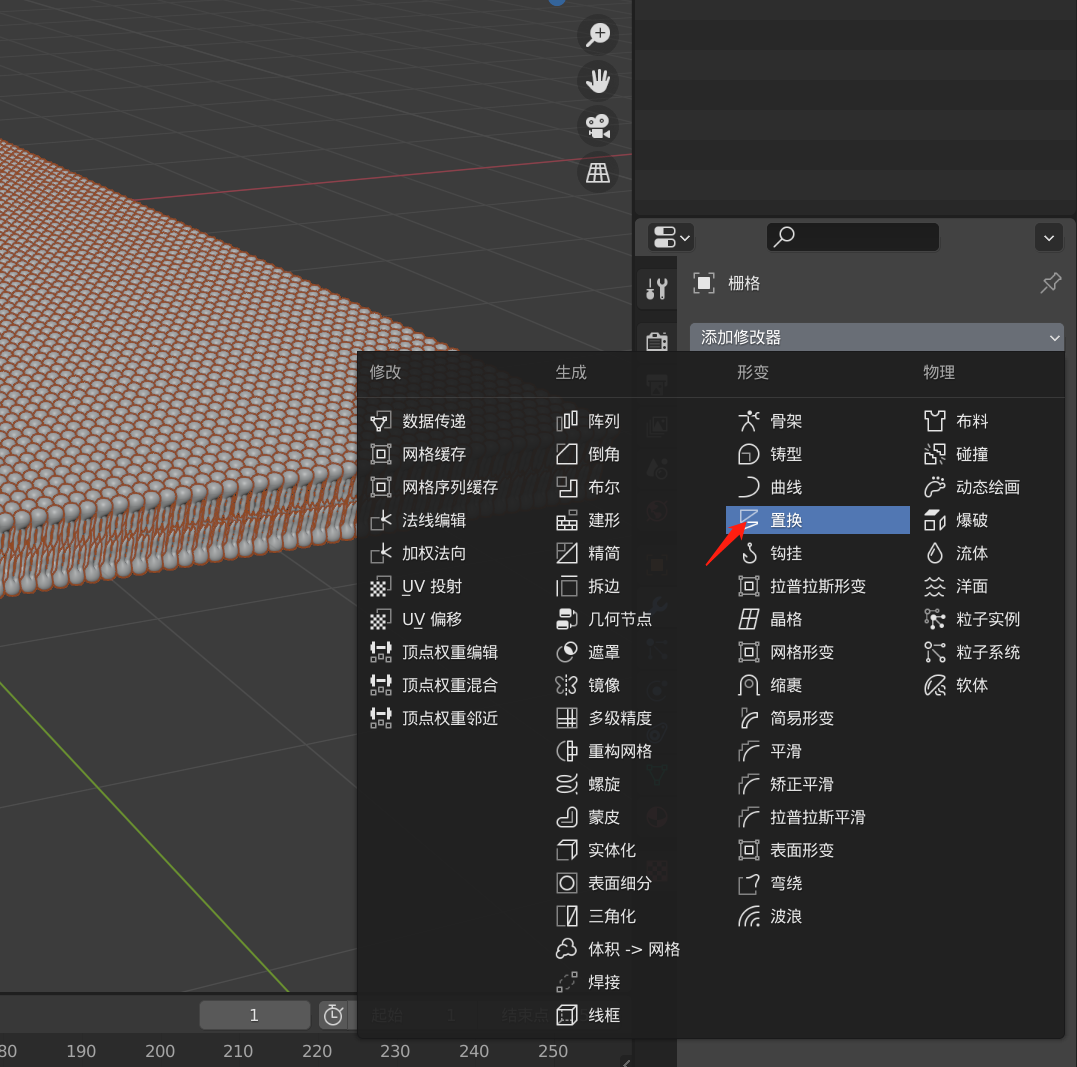Viewport: 1077px width, 1067px height.
Task: Click the 重构网格 modifier icon
Action: point(567,751)
